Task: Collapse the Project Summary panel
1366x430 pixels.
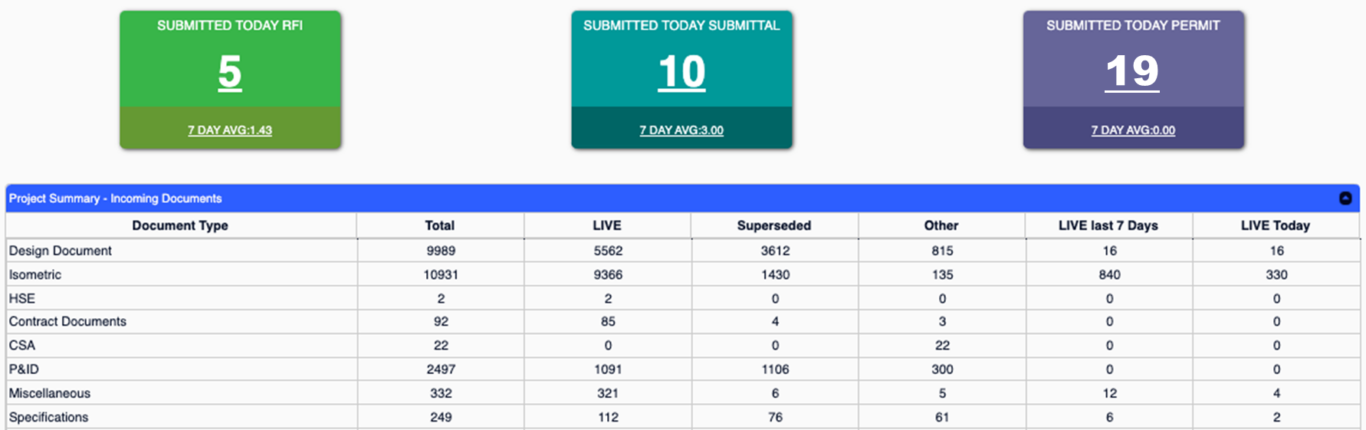Action: tap(1345, 198)
